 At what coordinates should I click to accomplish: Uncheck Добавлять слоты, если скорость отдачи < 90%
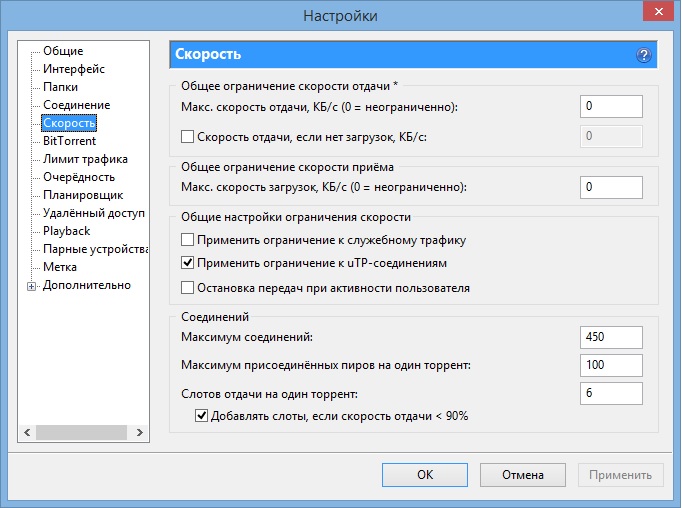tap(201, 416)
